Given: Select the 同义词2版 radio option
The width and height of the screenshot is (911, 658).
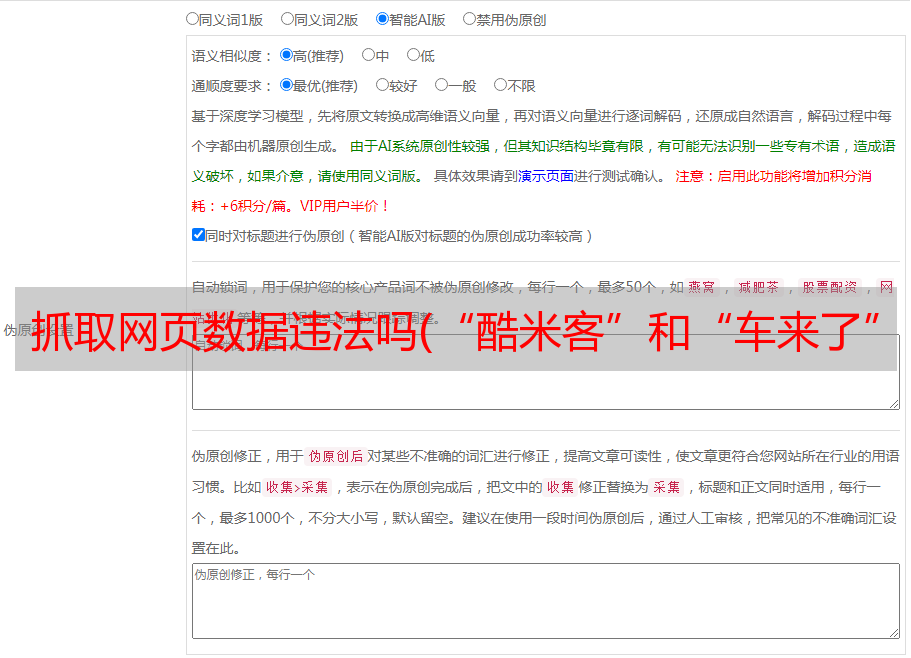Looking at the screenshot, I should [x=287, y=19].
